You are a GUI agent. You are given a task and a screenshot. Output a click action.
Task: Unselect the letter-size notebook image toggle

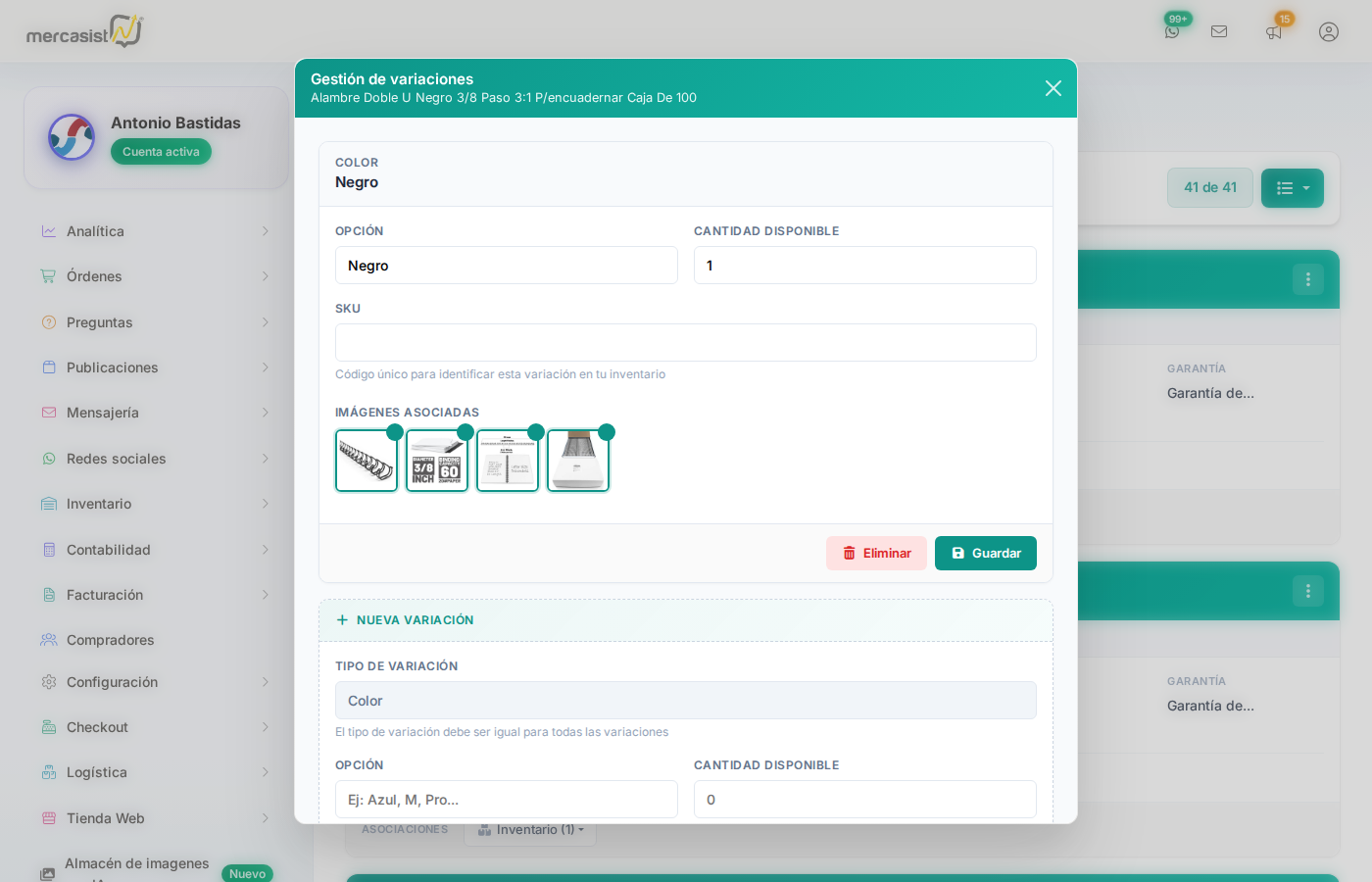click(535, 431)
